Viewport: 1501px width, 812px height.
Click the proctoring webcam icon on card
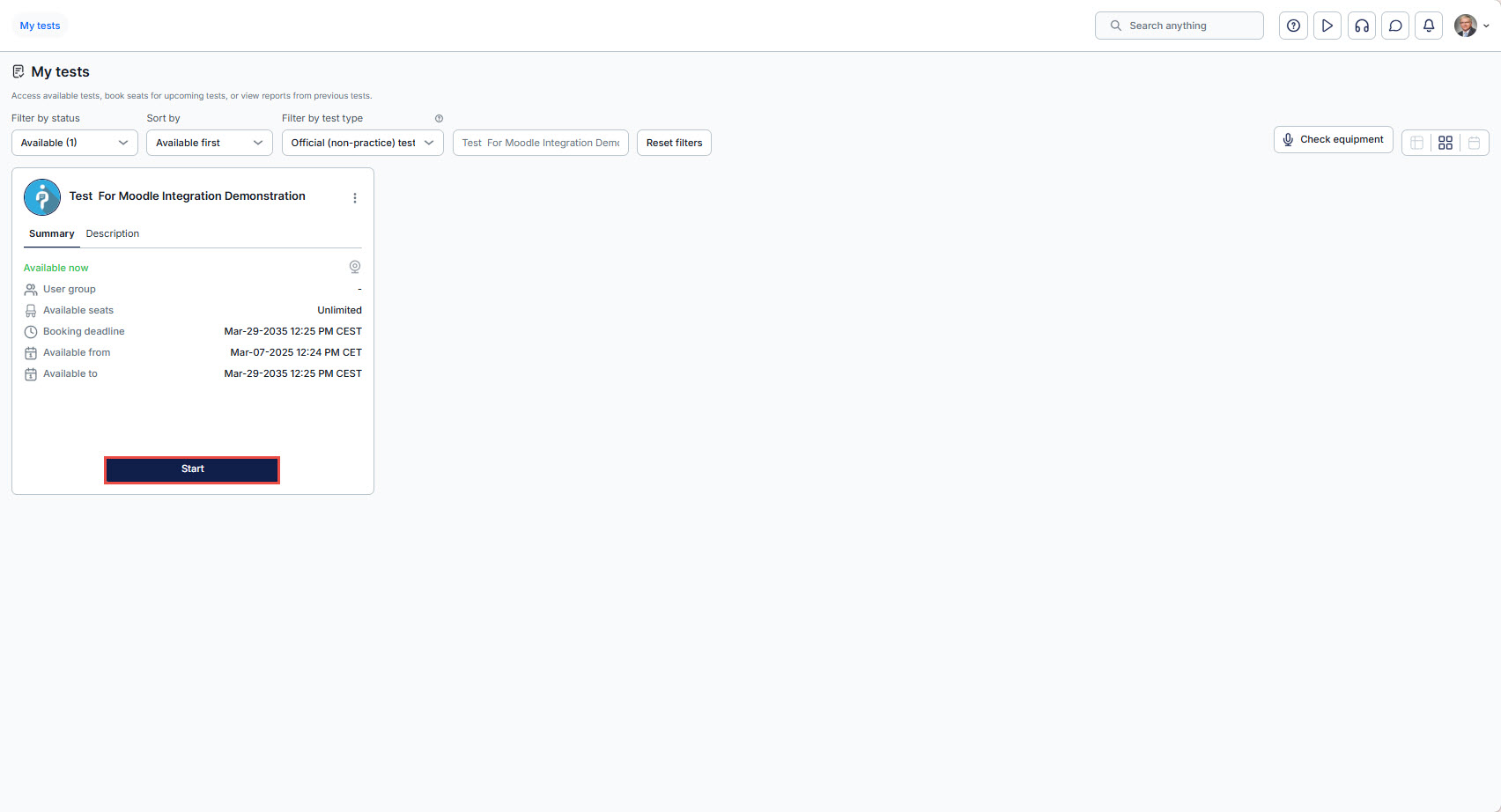tap(355, 267)
